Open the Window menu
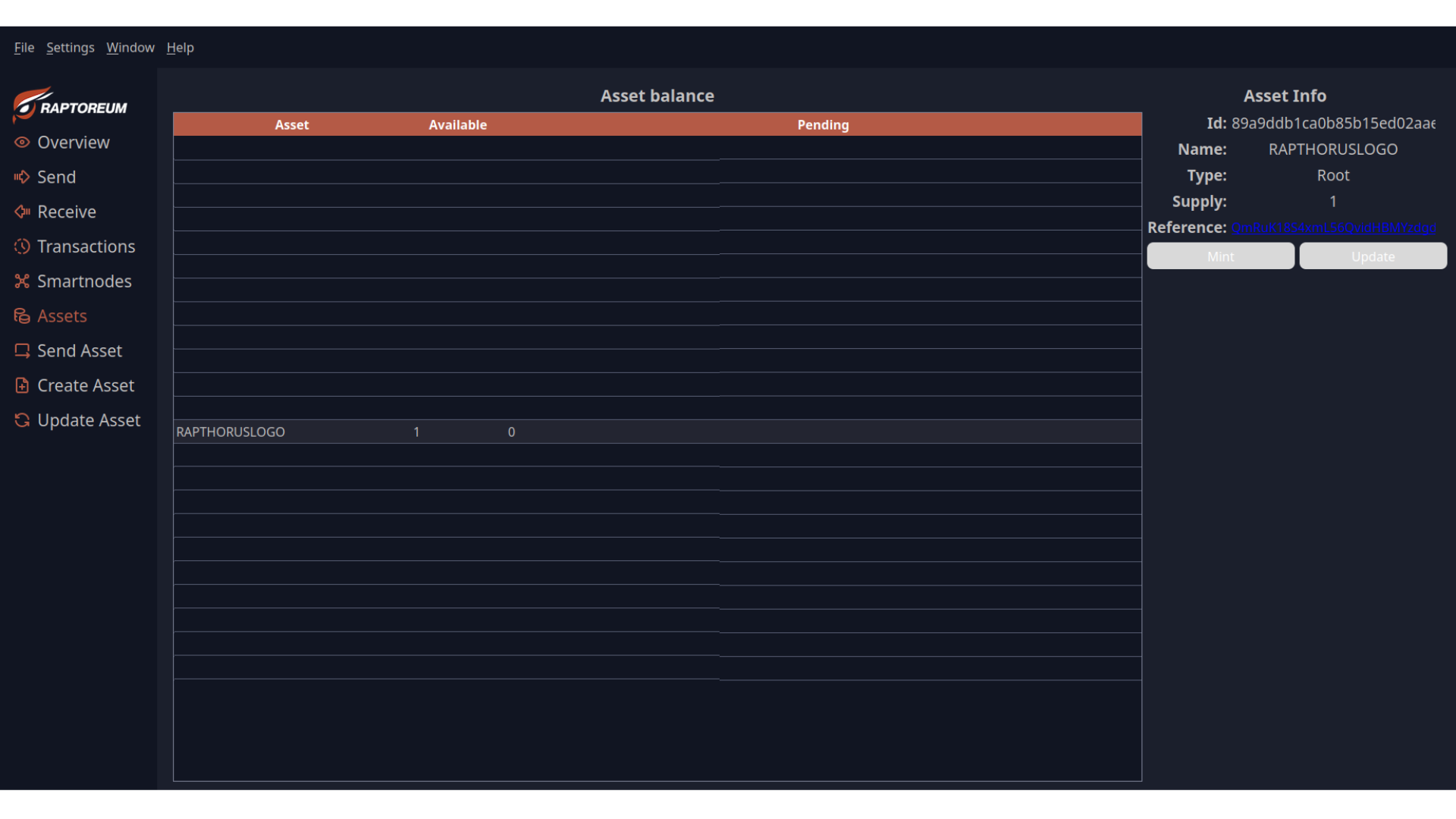 tap(130, 48)
